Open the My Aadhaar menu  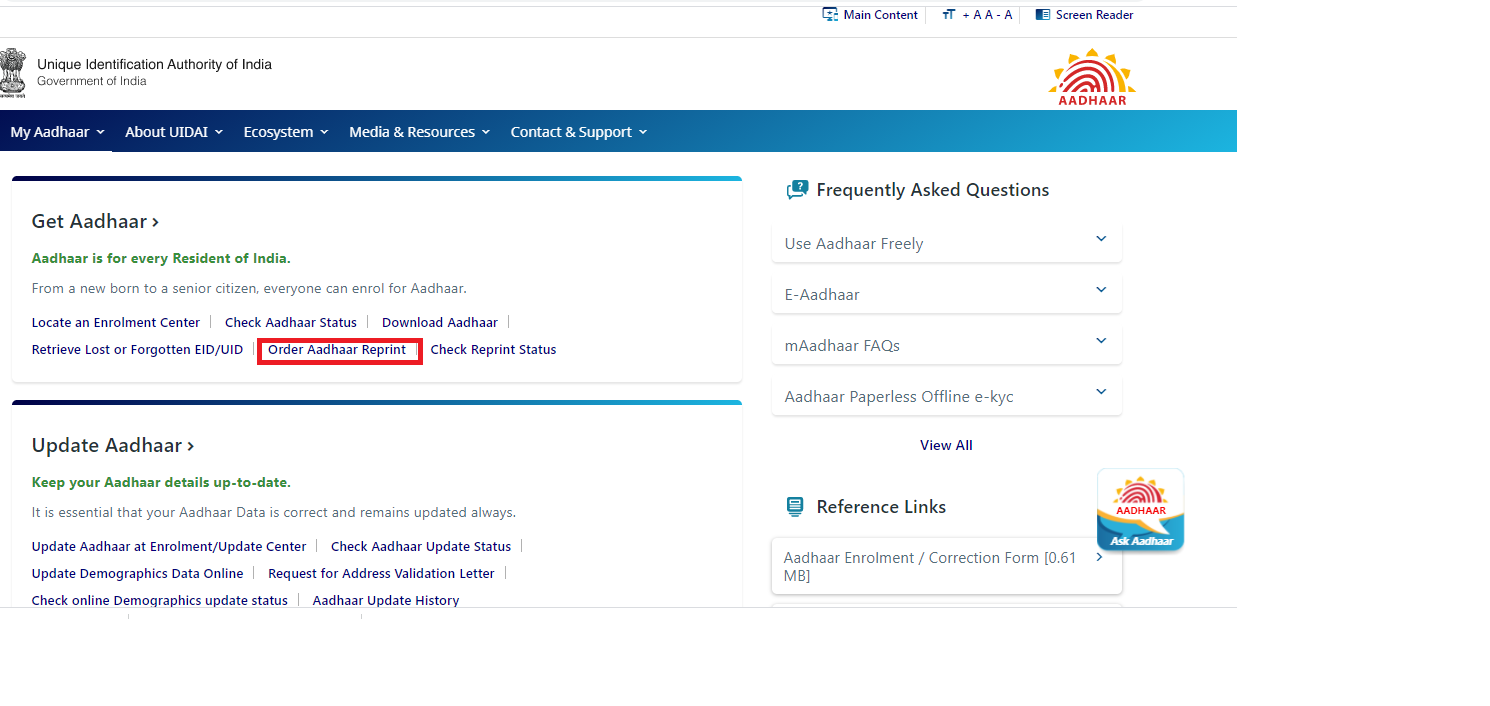coord(49,131)
